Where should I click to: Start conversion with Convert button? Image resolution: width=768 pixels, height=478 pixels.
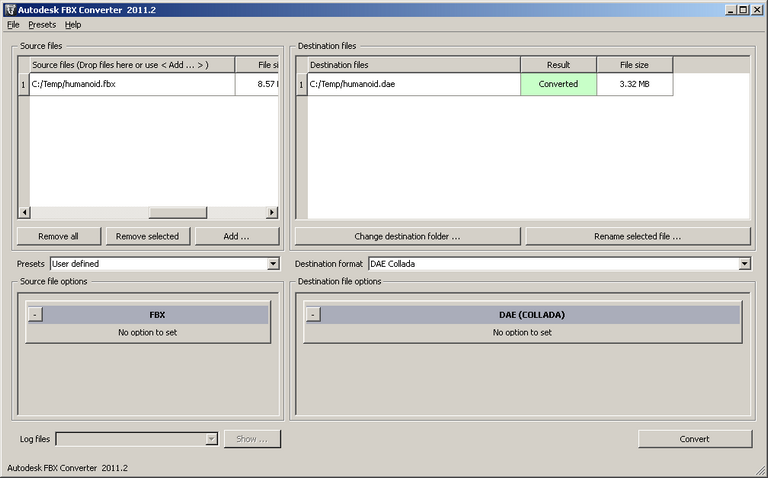click(x=695, y=439)
